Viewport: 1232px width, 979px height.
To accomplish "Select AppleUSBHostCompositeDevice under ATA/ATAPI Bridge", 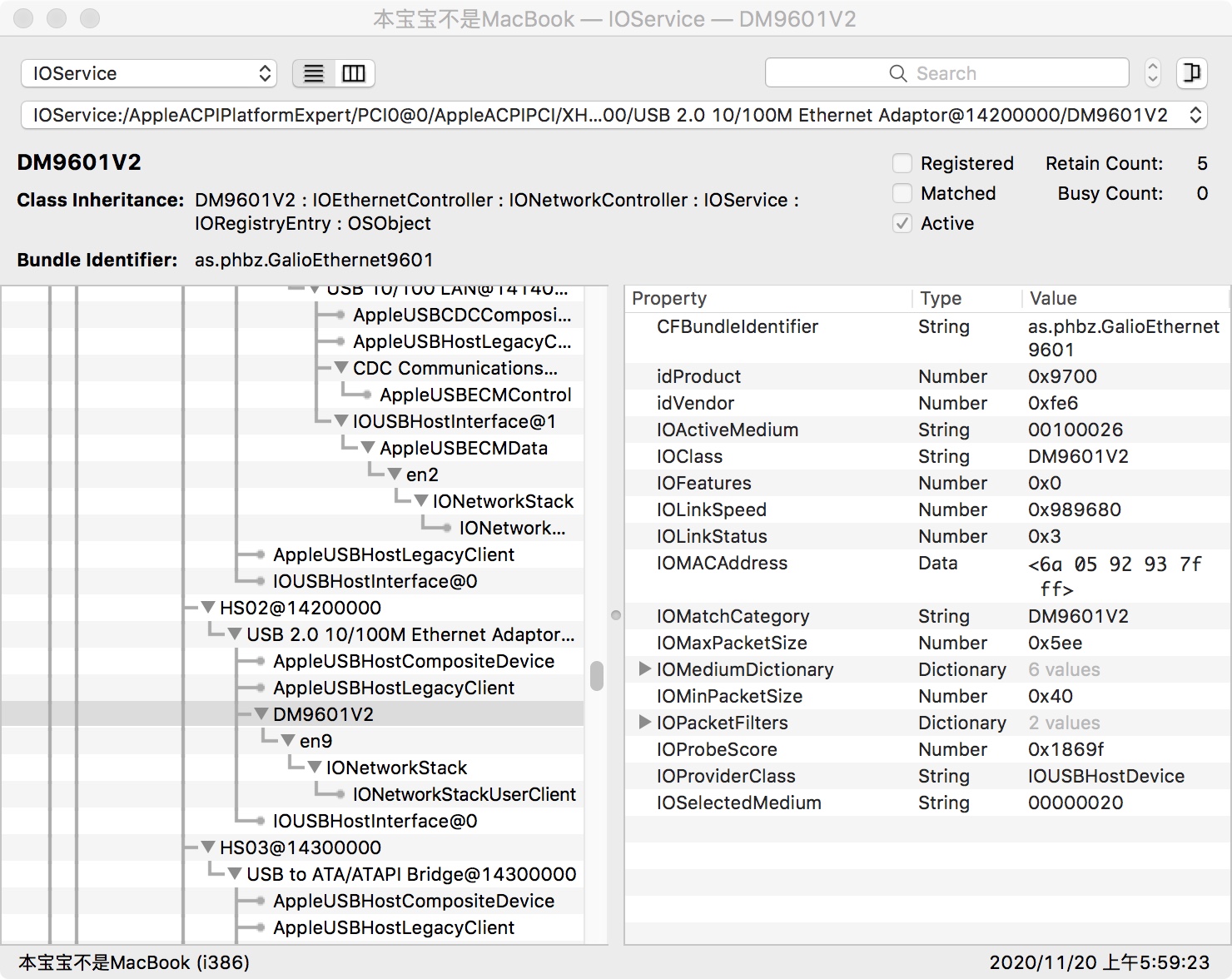I will (x=414, y=901).
